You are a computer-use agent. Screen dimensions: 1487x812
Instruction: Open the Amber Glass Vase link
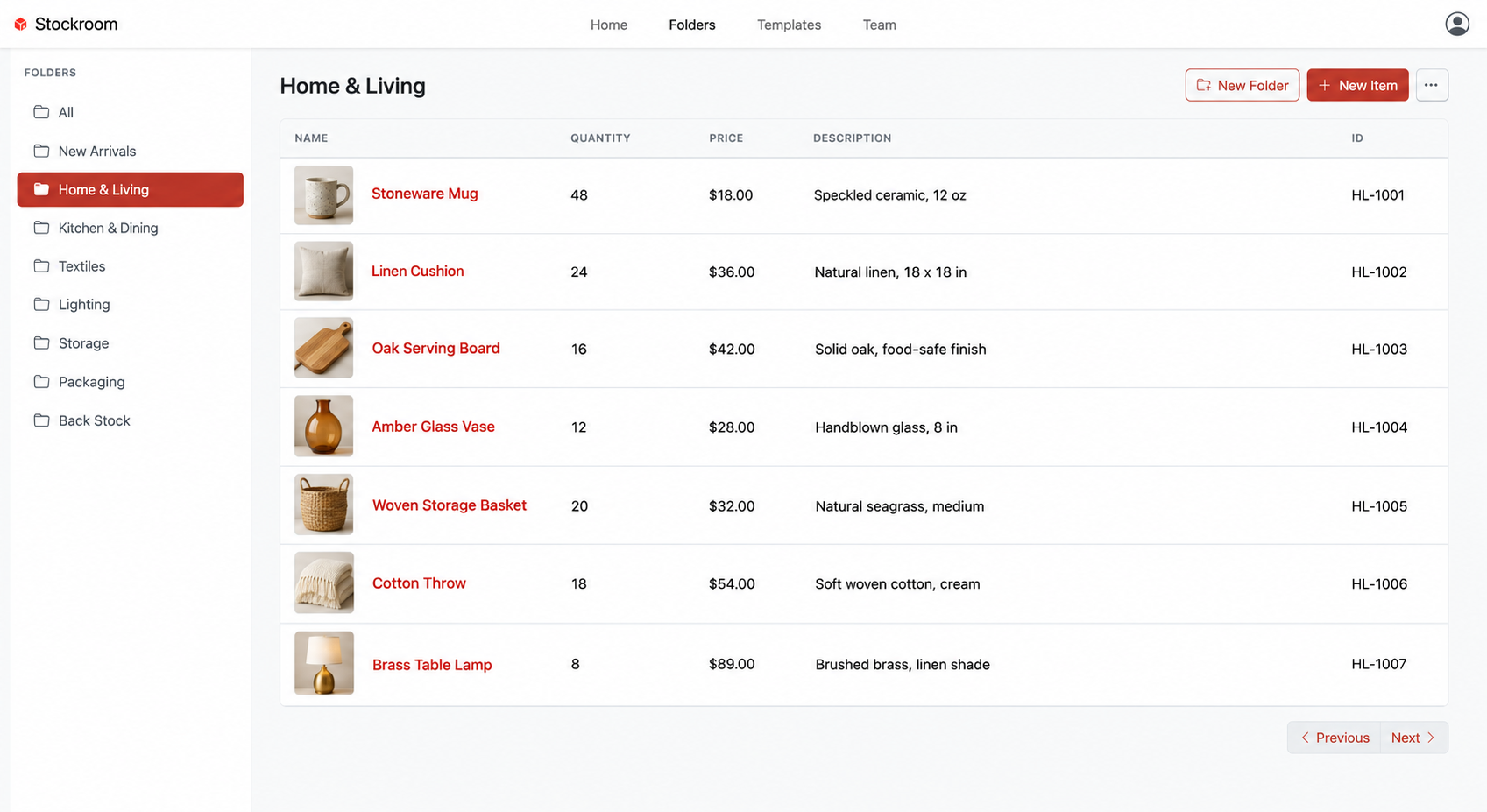pos(434,427)
